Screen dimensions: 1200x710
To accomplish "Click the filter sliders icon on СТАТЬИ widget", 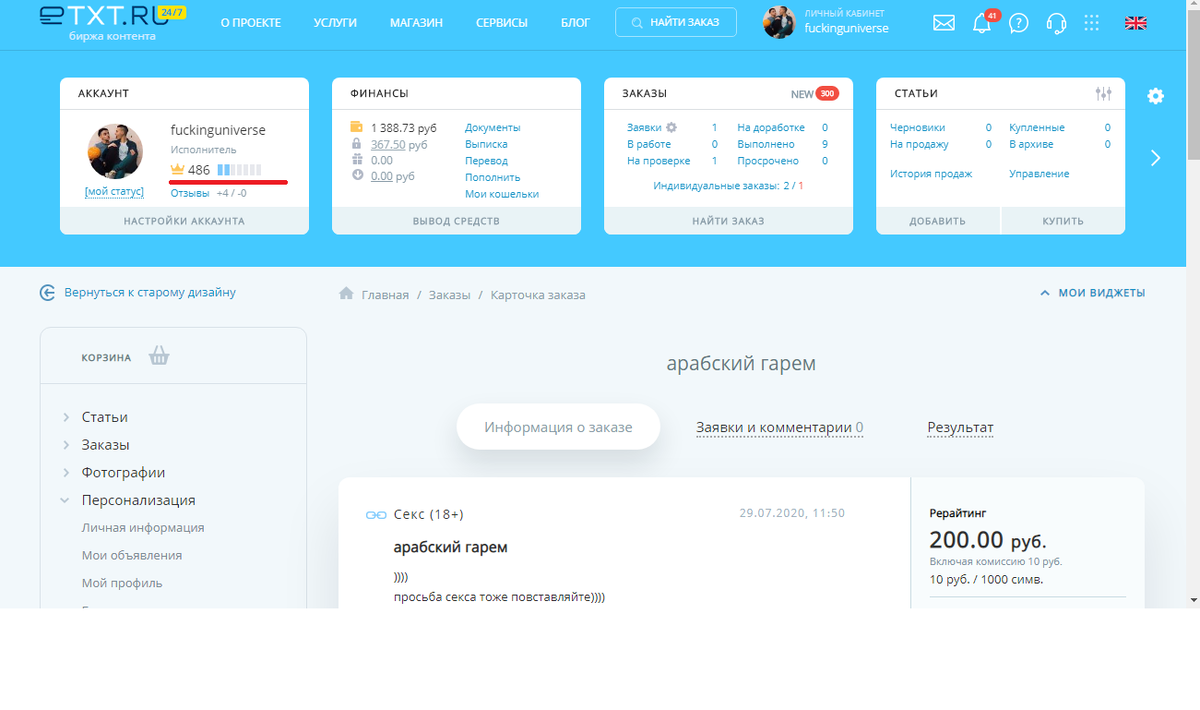I will [1104, 92].
